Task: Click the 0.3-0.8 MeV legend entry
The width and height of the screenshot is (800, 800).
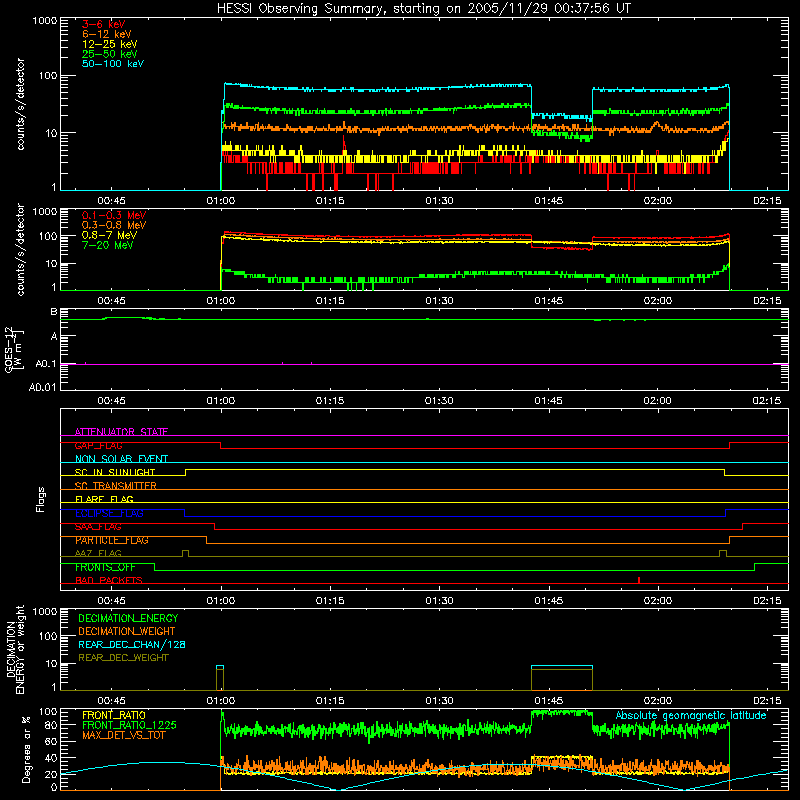Action: [x=114, y=225]
